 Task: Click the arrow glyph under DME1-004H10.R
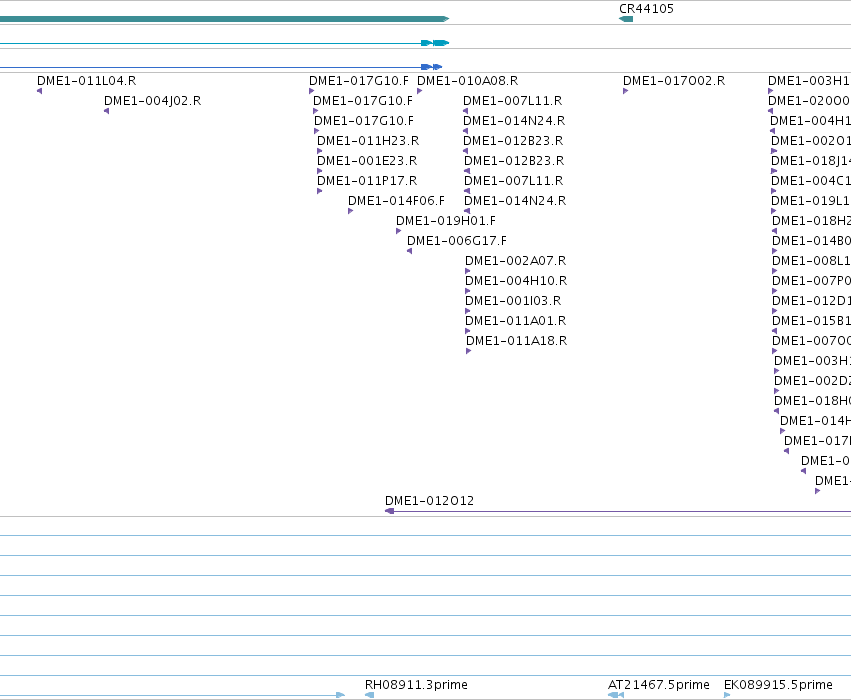click(468, 291)
